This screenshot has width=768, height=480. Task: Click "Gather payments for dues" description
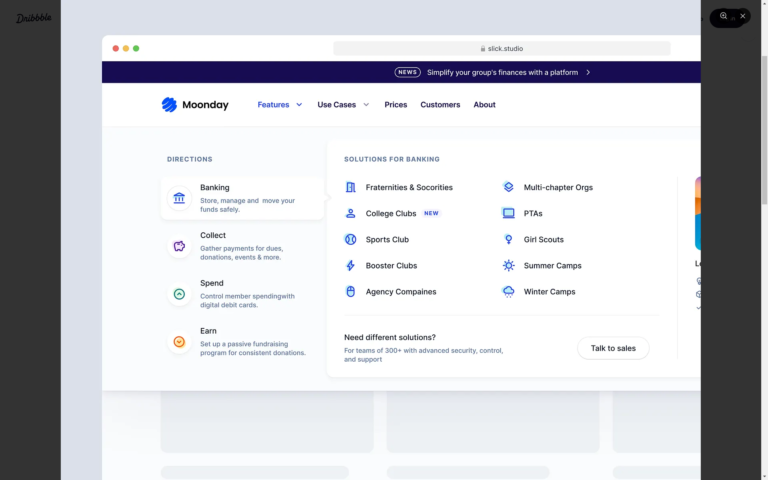[x=241, y=253]
